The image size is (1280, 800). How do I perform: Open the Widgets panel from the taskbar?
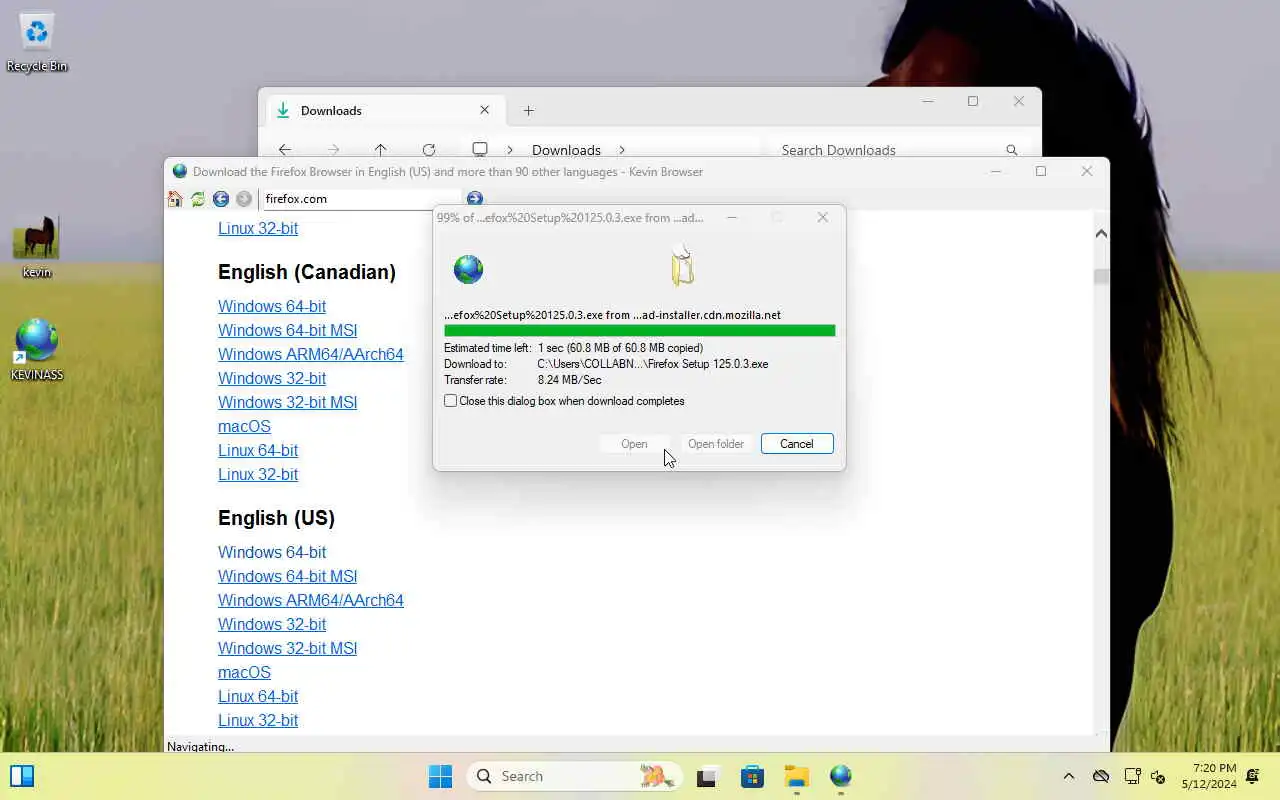coord(22,776)
